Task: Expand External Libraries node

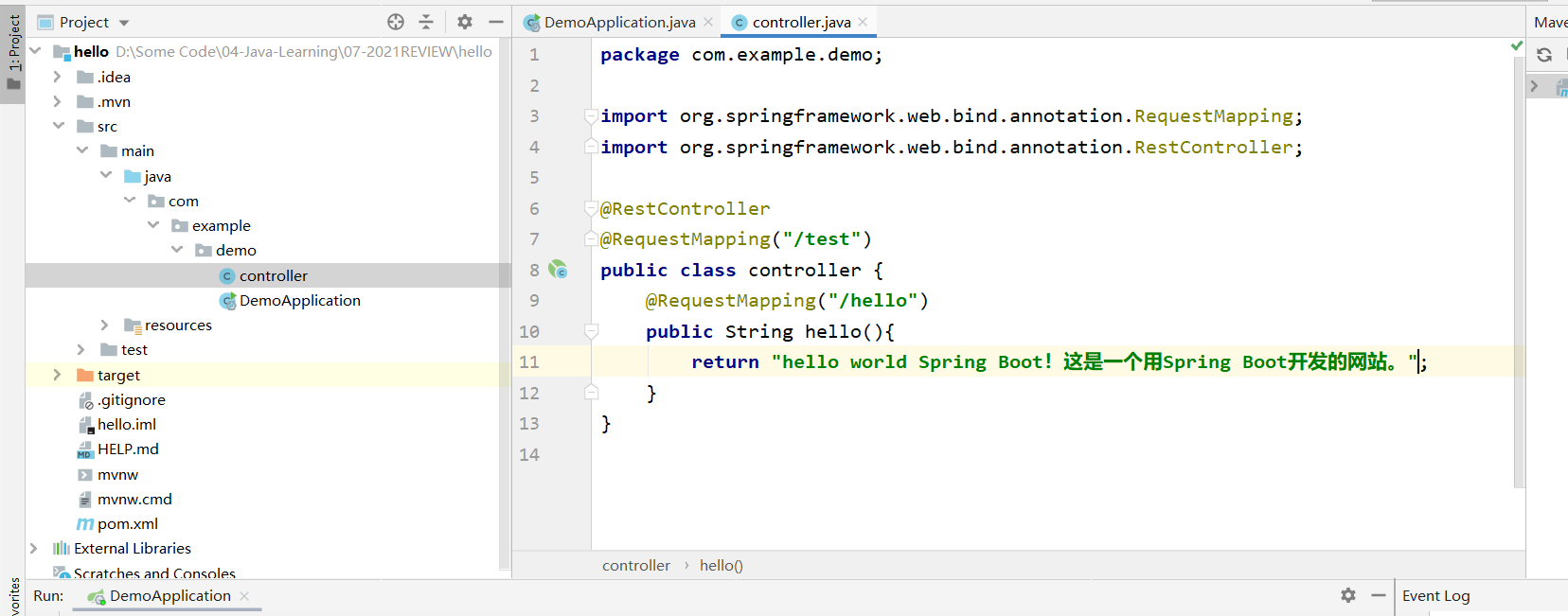Action: click(x=34, y=548)
